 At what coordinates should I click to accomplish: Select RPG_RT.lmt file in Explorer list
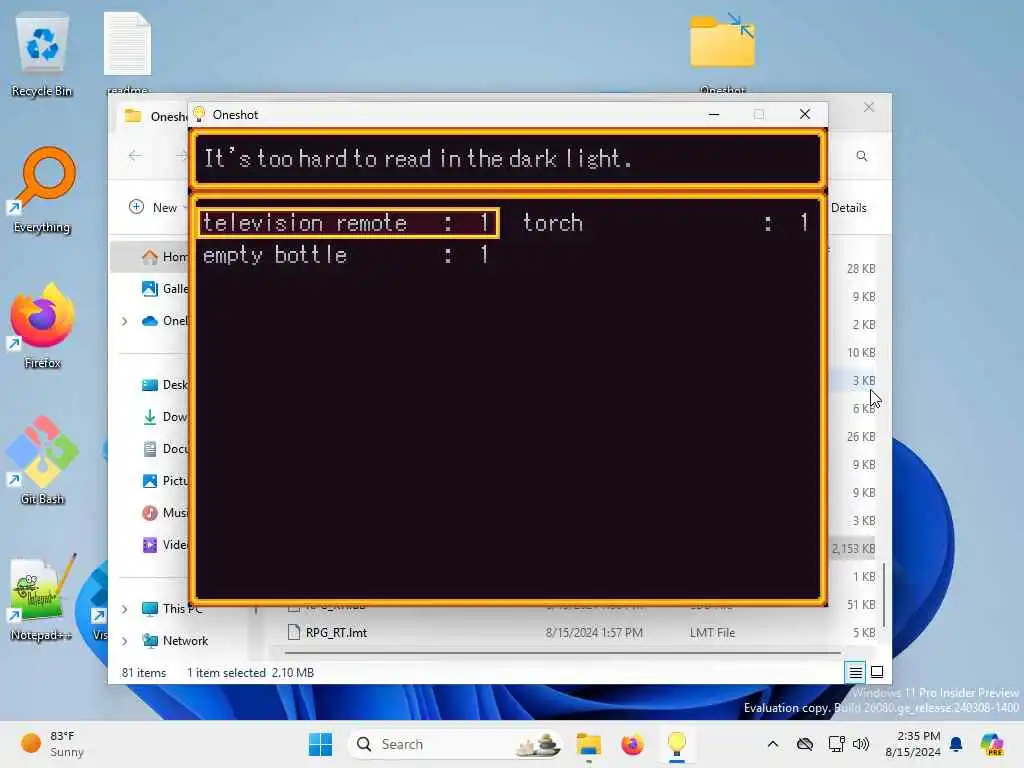tap(336, 633)
